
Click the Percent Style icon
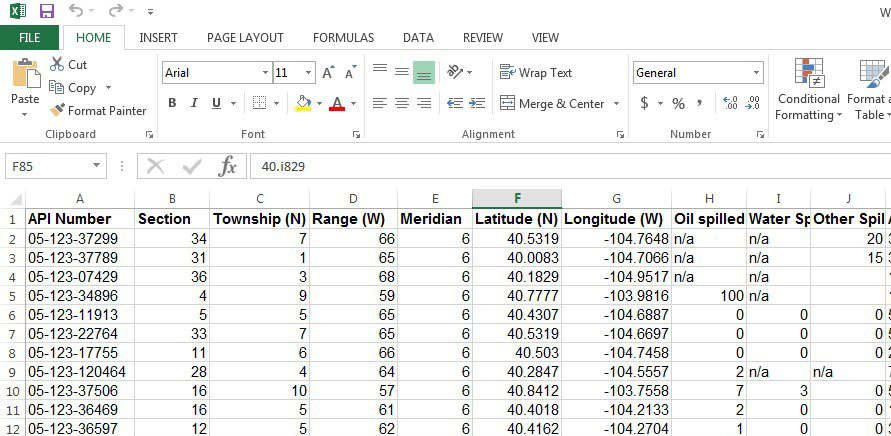click(x=678, y=103)
